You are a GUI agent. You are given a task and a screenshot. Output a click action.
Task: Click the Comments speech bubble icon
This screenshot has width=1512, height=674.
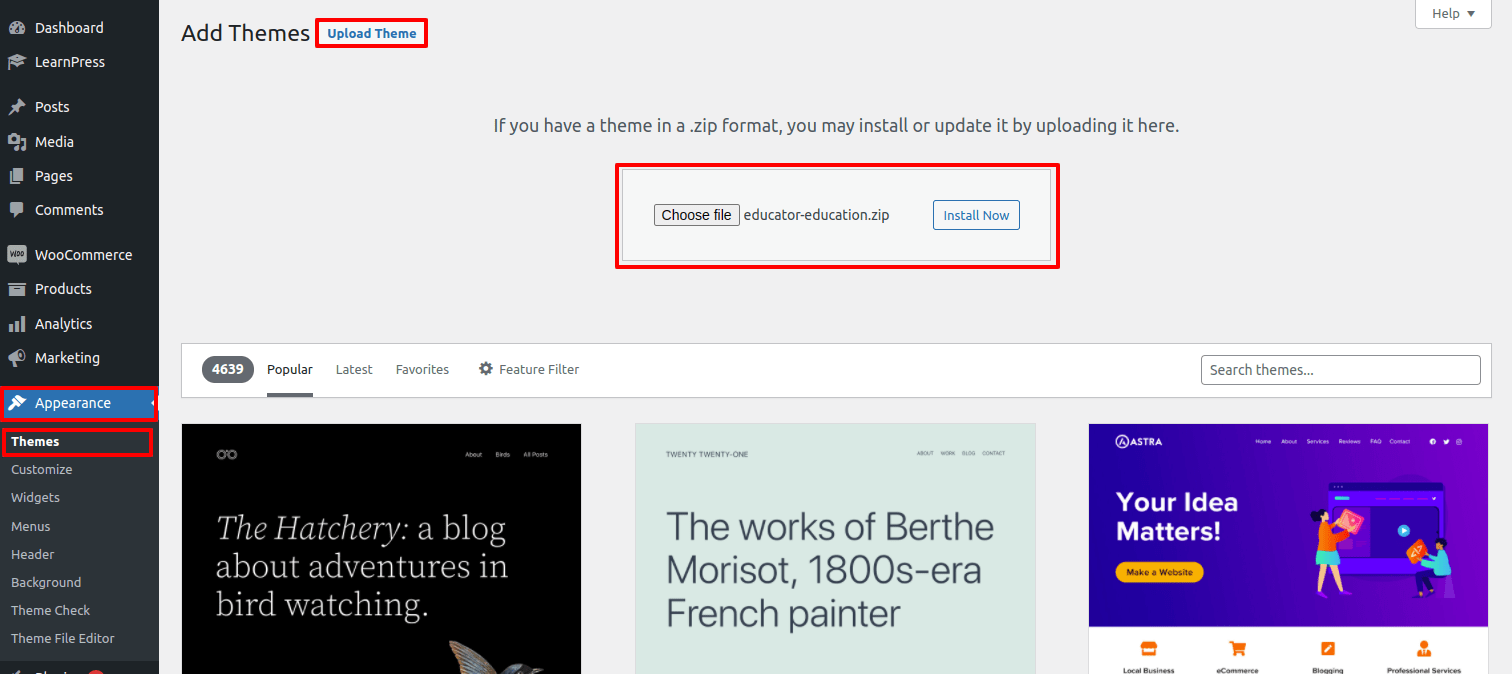tap(17, 210)
